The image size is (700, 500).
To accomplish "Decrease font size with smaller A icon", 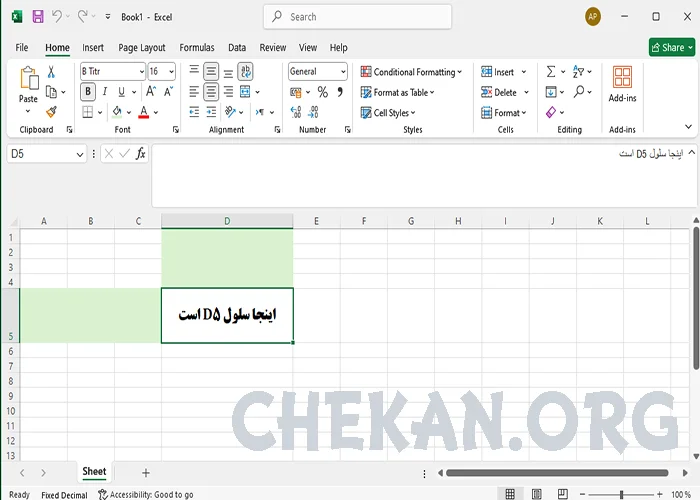I will (168, 92).
